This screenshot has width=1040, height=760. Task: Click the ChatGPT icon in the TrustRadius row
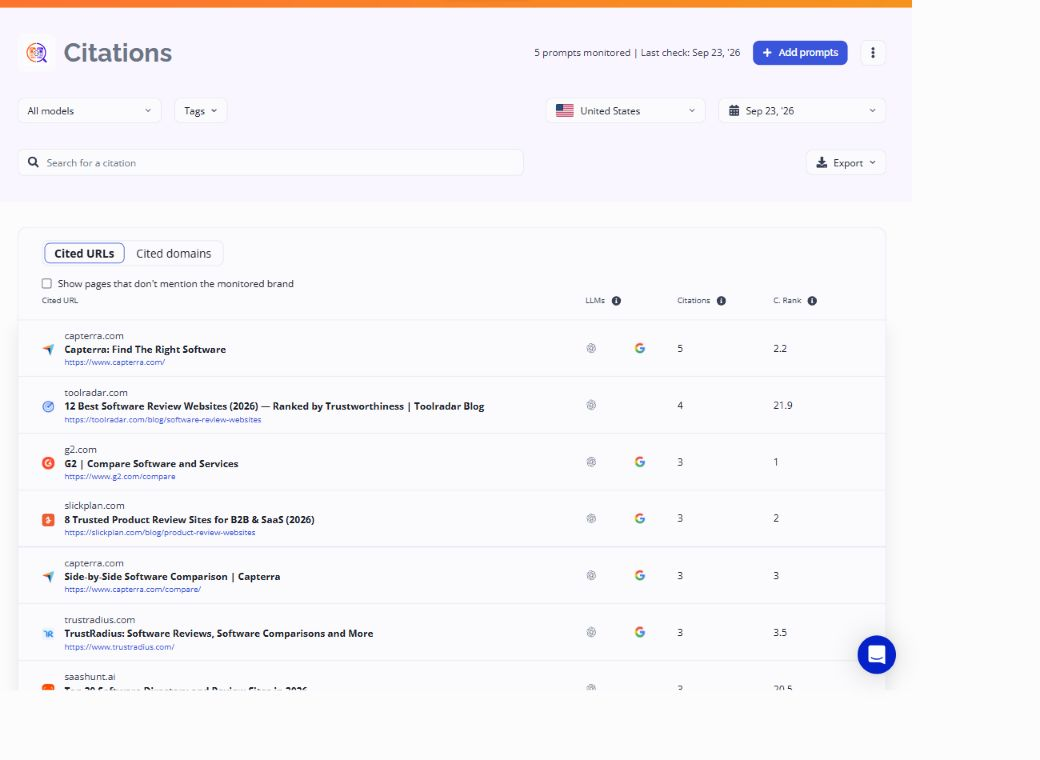coord(591,633)
